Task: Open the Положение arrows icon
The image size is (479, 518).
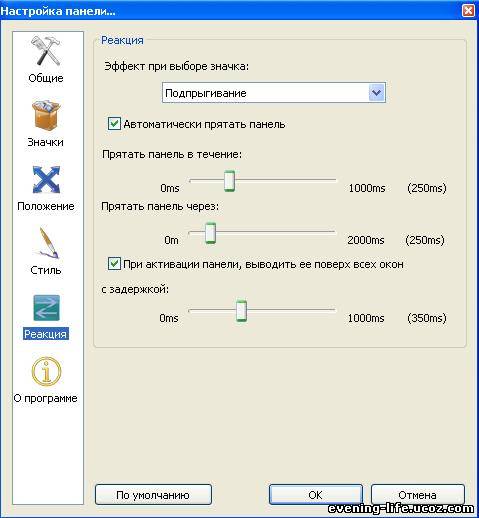Action: pyautogui.click(x=46, y=180)
